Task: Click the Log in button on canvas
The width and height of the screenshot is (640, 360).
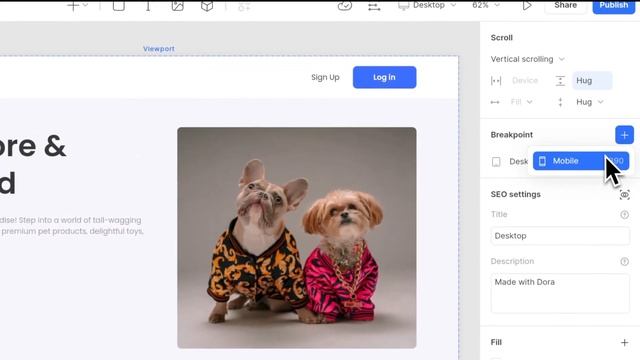Action: tap(384, 77)
